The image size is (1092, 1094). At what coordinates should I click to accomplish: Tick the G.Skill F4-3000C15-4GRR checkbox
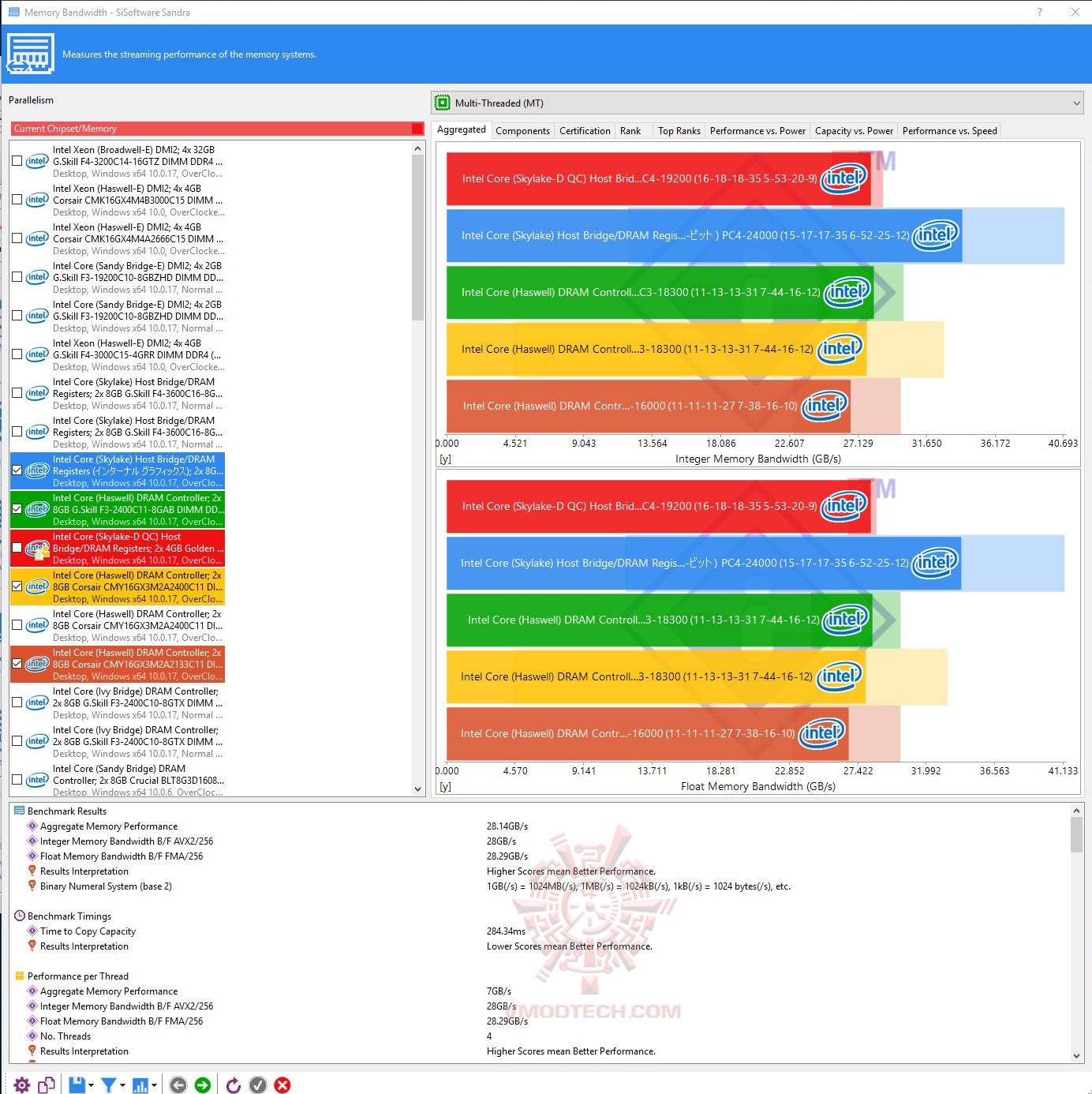[x=17, y=354]
